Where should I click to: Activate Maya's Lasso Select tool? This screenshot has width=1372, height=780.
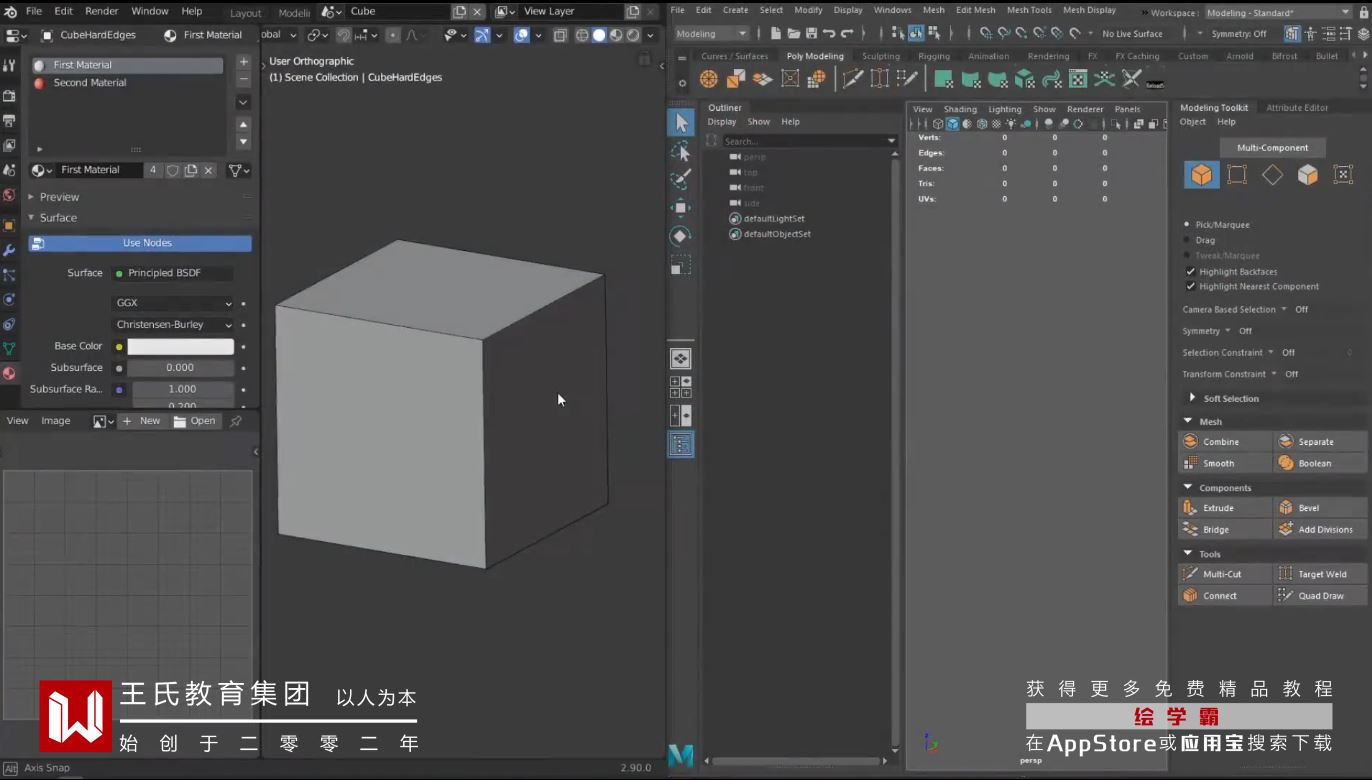[681, 152]
